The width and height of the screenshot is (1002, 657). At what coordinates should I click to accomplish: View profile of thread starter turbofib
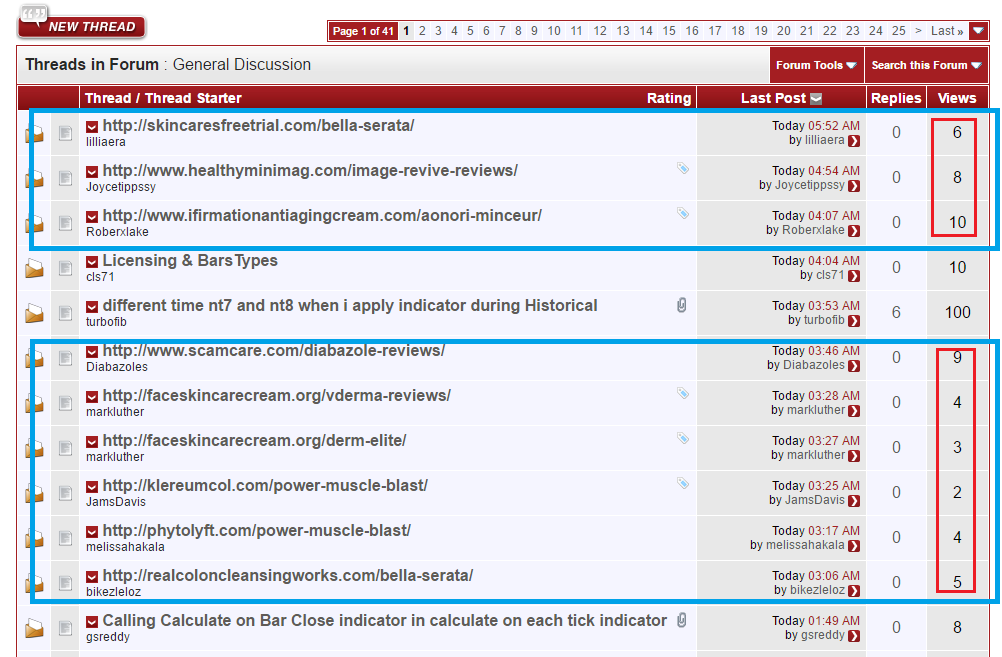coord(106,321)
